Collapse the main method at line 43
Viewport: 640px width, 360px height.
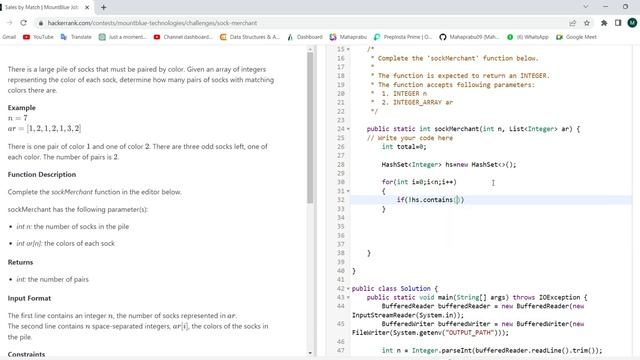coord(348,297)
